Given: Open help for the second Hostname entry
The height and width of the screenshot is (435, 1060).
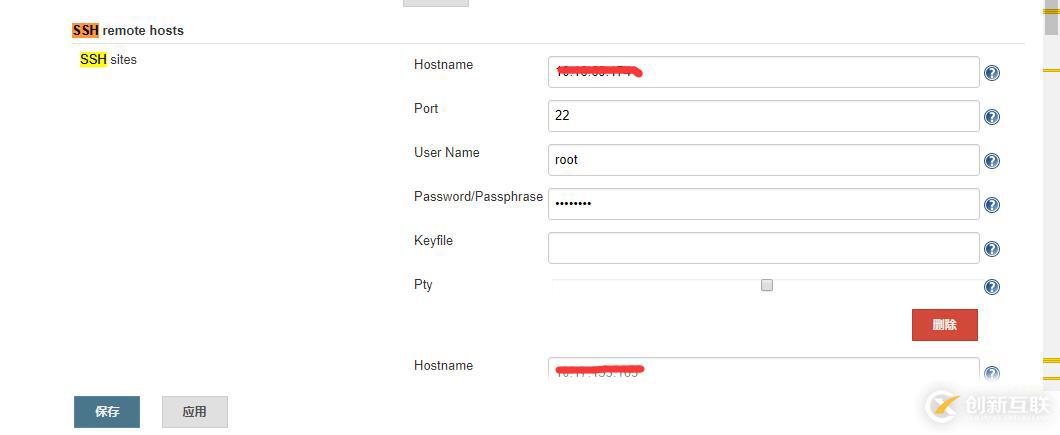Looking at the screenshot, I should coord(992,373).
